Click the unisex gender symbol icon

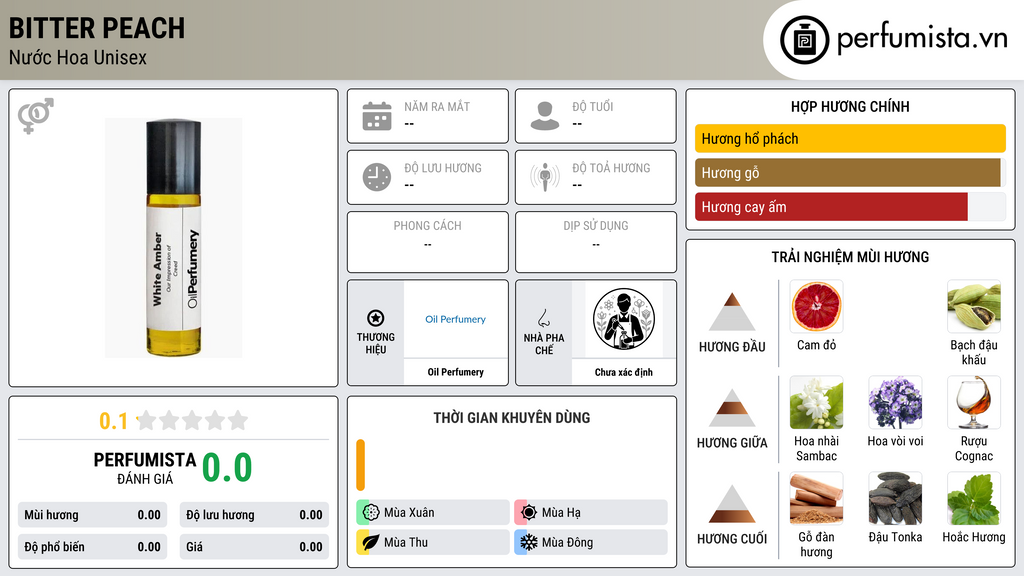[x=36, y=116]
